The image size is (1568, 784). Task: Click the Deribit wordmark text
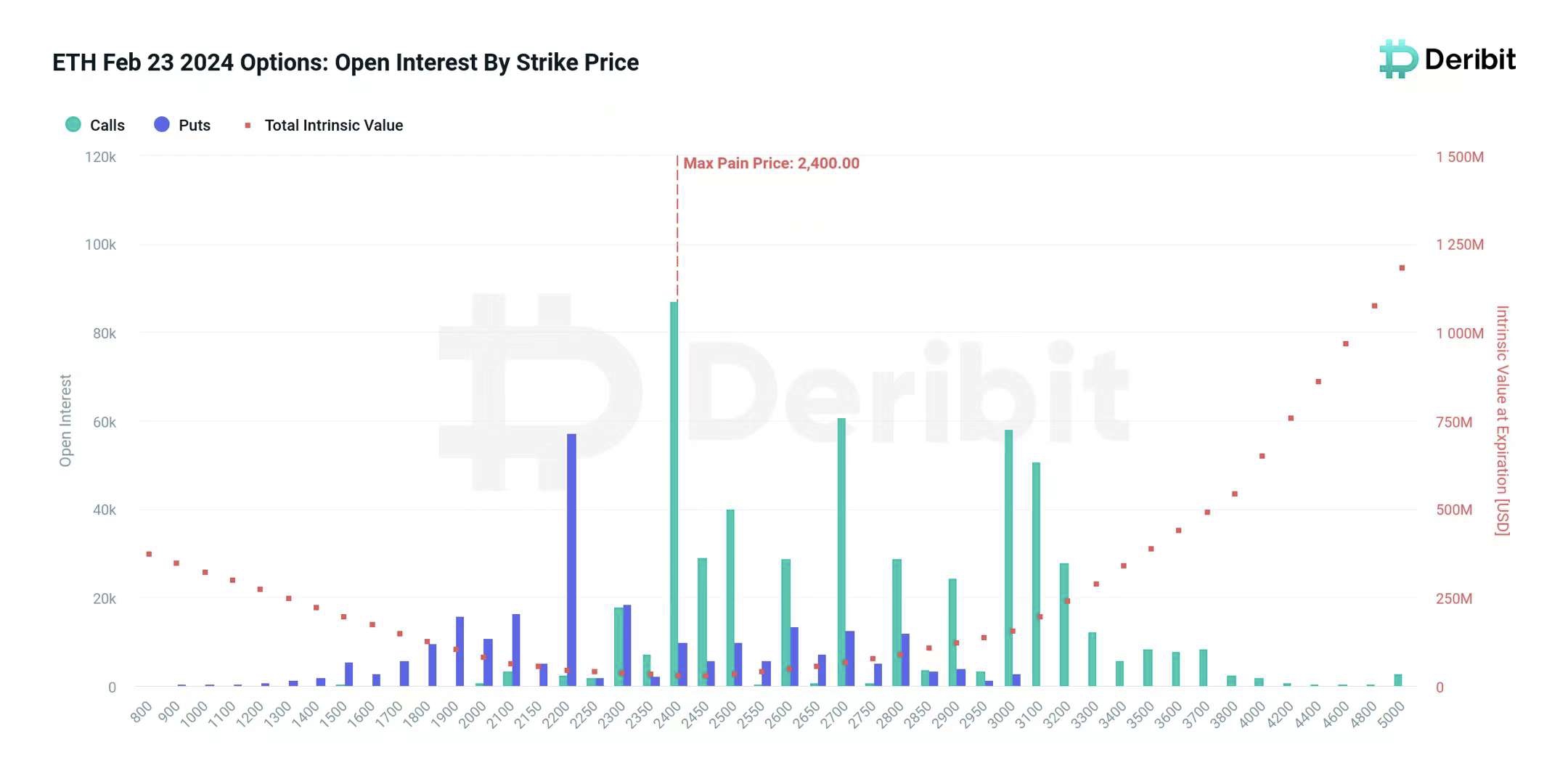[1470, 60]
